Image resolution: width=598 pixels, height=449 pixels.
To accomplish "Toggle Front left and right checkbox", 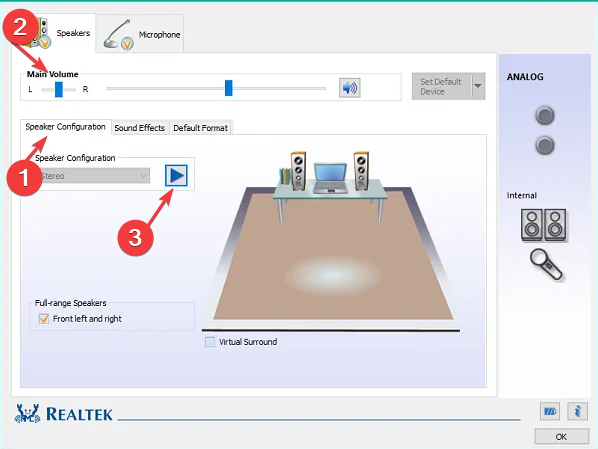I will [x=44, y=318].
